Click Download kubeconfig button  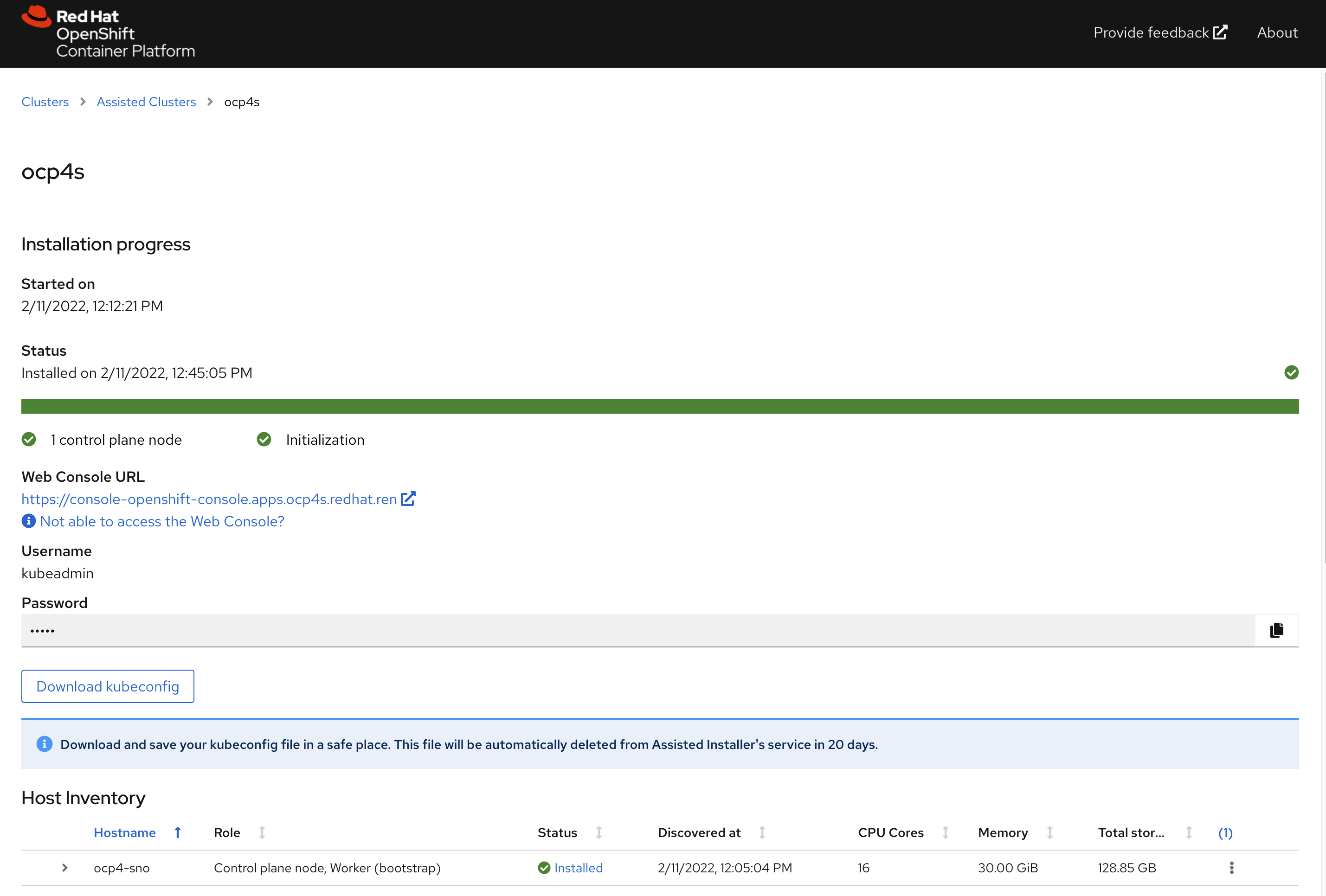(108, 686)
